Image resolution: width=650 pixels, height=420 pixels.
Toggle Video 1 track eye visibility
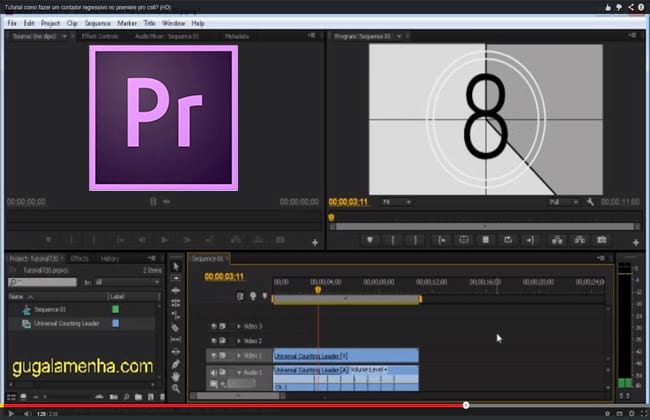point(214,356)
